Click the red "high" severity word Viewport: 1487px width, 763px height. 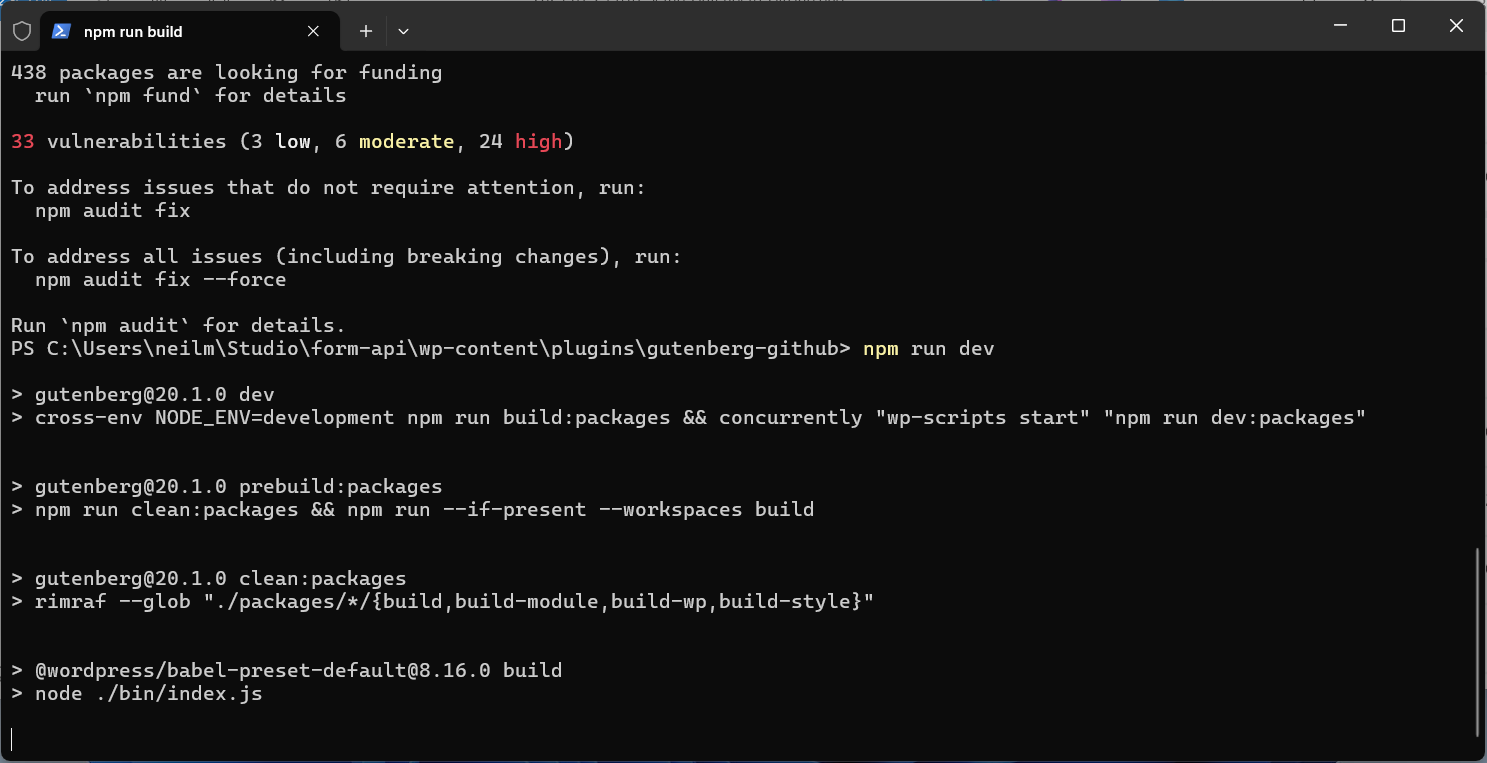tap(539, 142)
